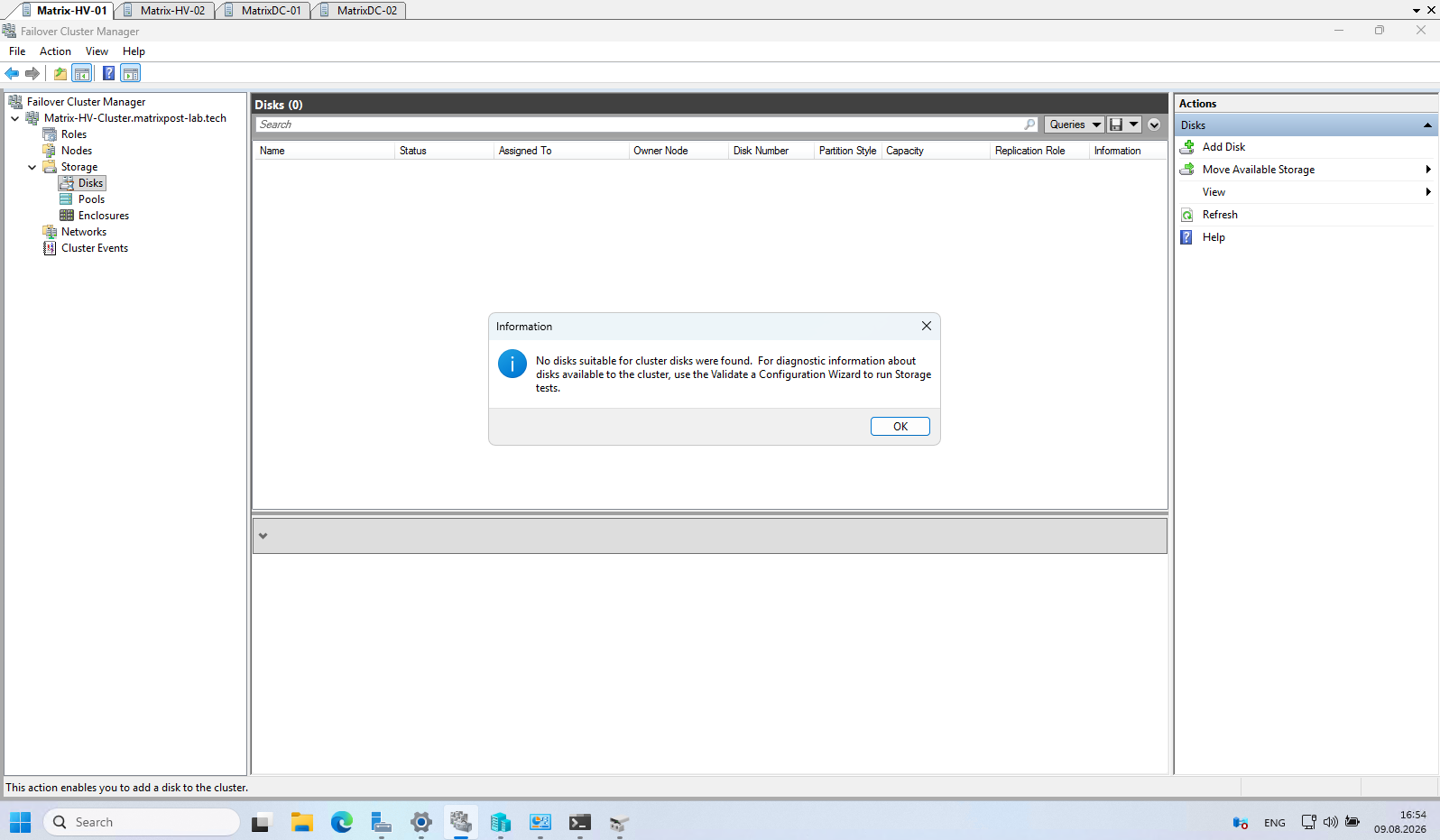
Task: Click Add Disk in the Actions pane
Action: [1223, 147]
